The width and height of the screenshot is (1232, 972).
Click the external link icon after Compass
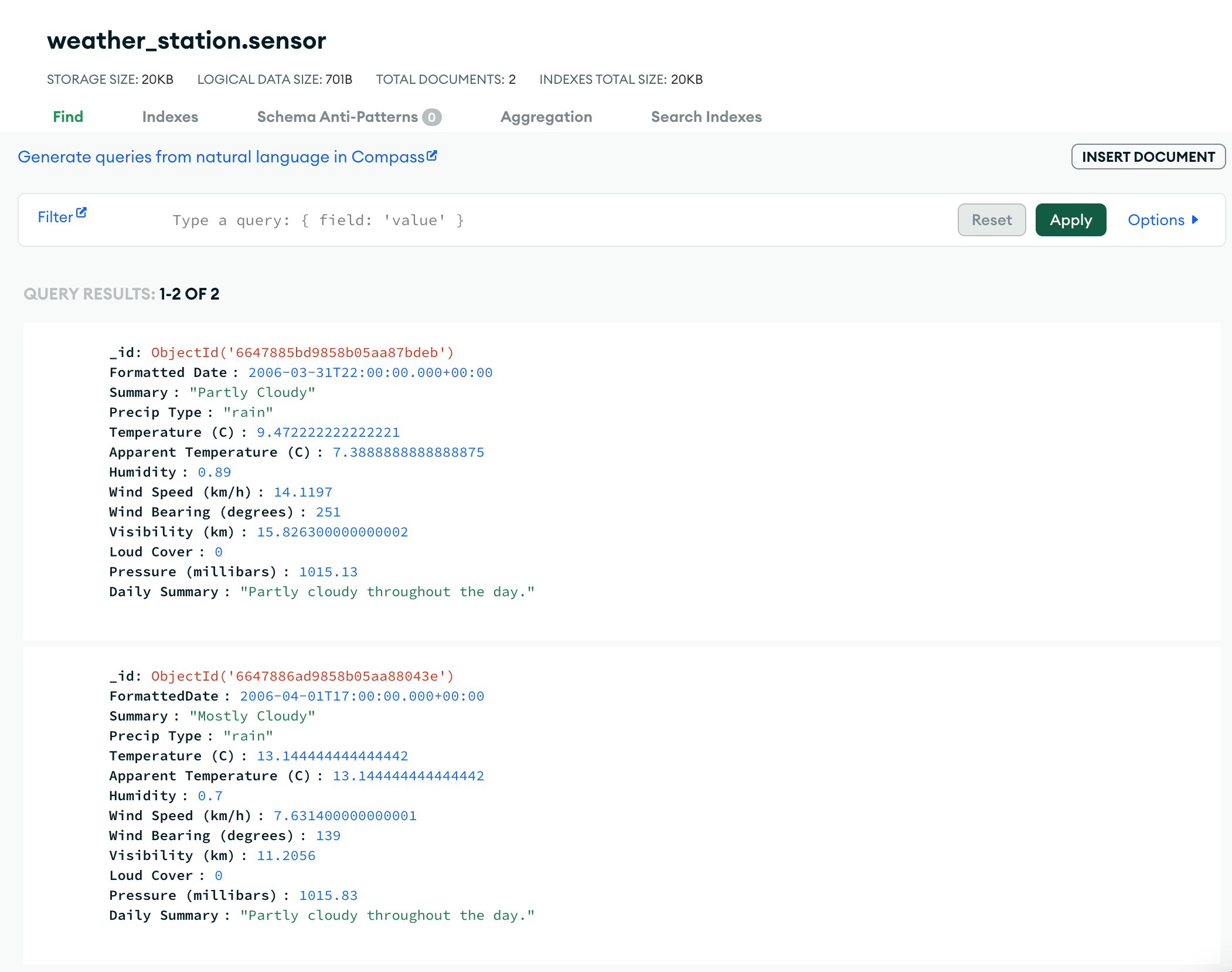[x=432, y=155]
